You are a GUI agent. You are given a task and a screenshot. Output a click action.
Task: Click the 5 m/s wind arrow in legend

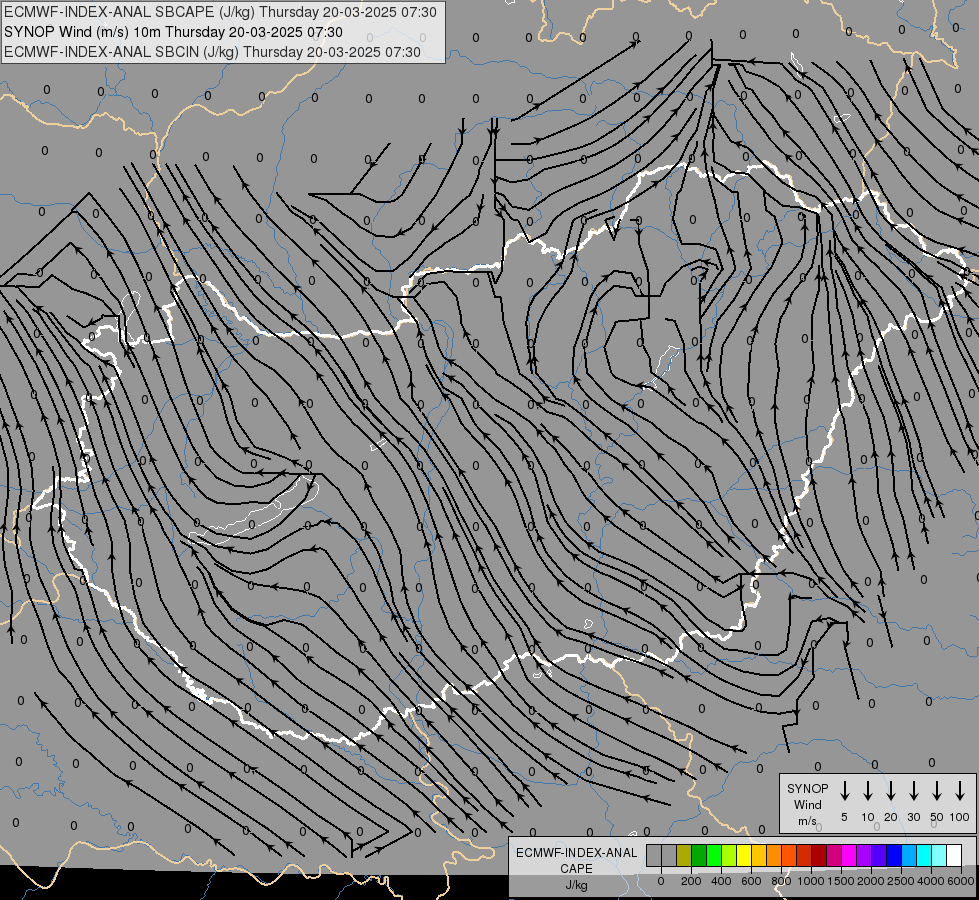point(844,791)
